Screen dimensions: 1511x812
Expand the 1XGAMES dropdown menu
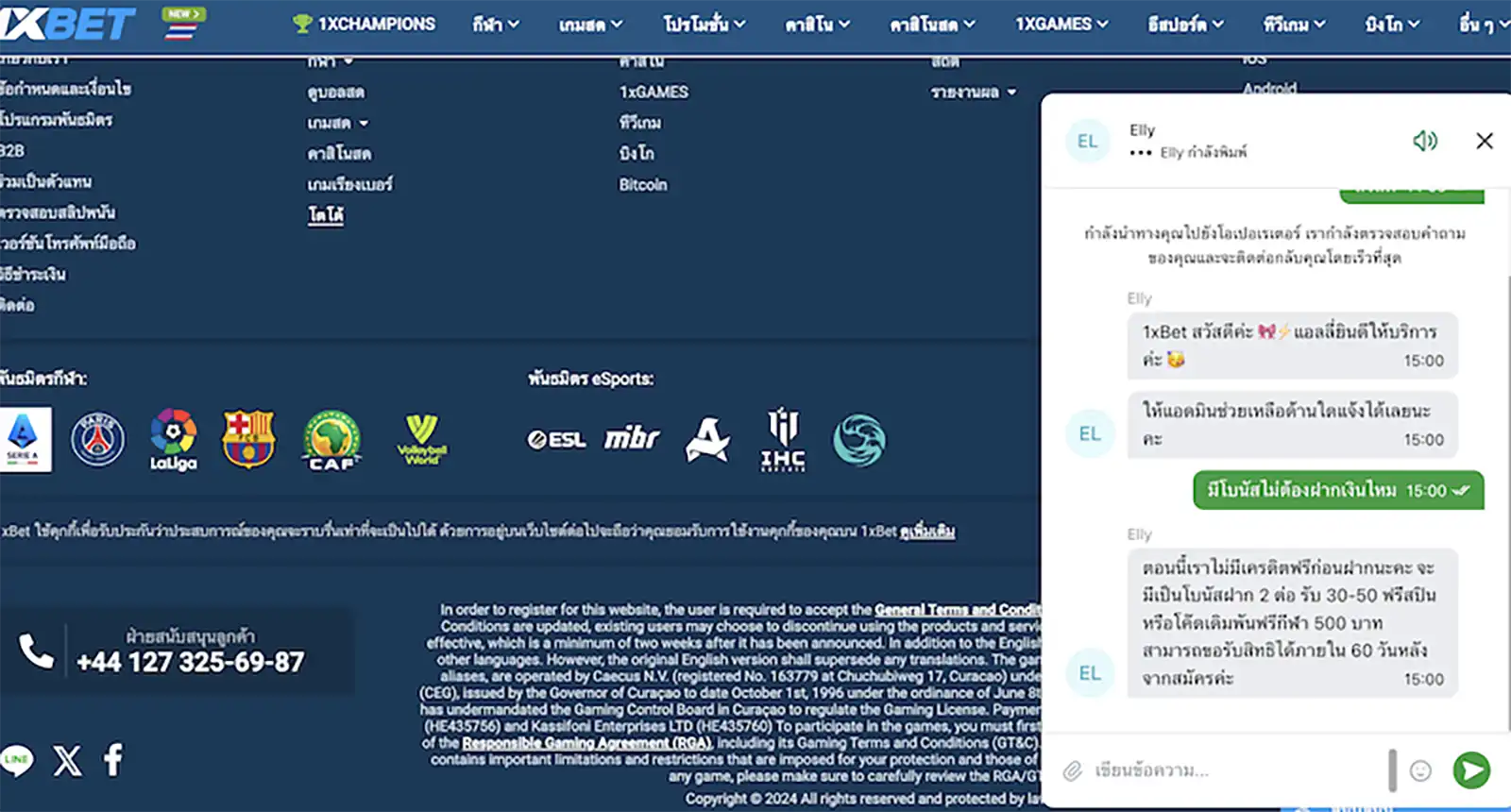(x=1061, y=24)
